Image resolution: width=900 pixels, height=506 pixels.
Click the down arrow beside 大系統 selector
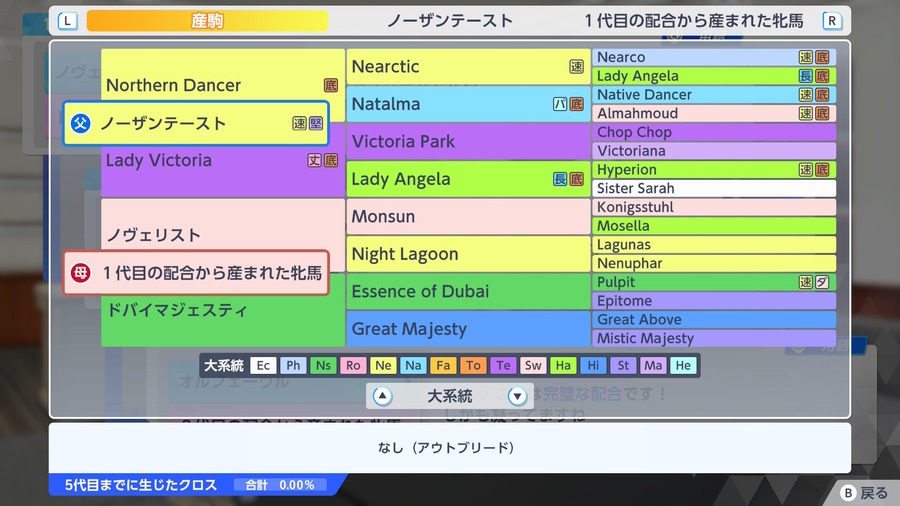(517, 396)
